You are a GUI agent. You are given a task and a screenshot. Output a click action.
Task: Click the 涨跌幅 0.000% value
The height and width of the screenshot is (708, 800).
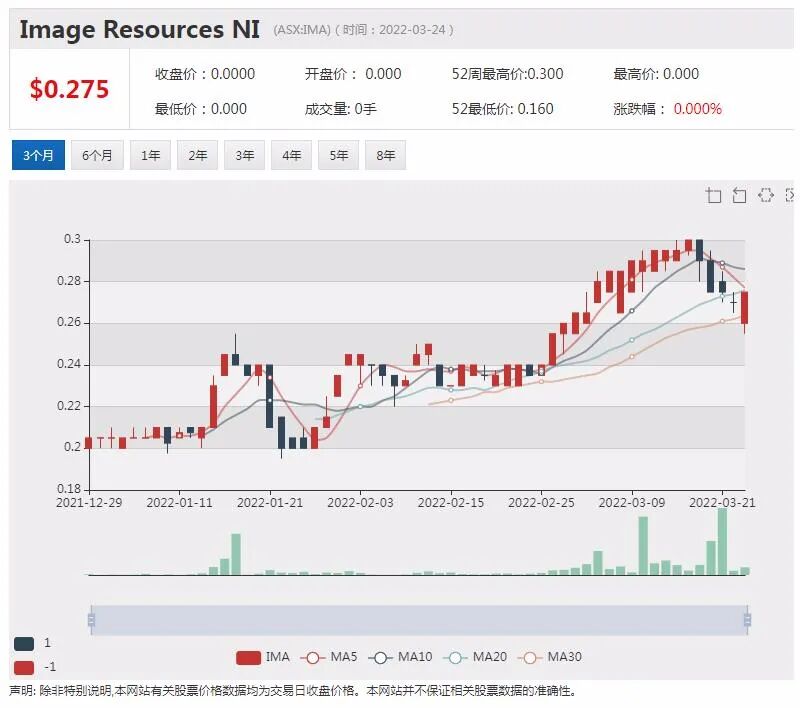(x=667, y=109)
